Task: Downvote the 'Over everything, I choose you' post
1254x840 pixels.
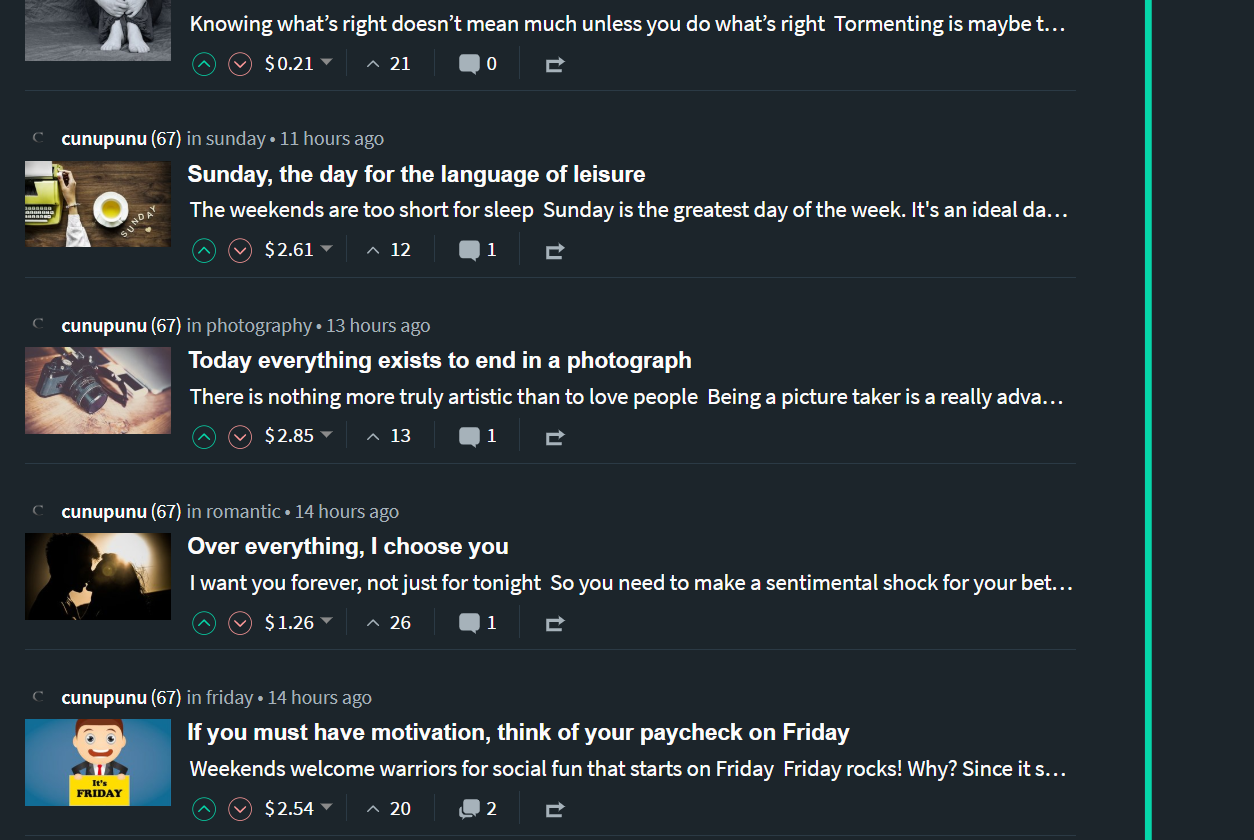Action: 240,623
